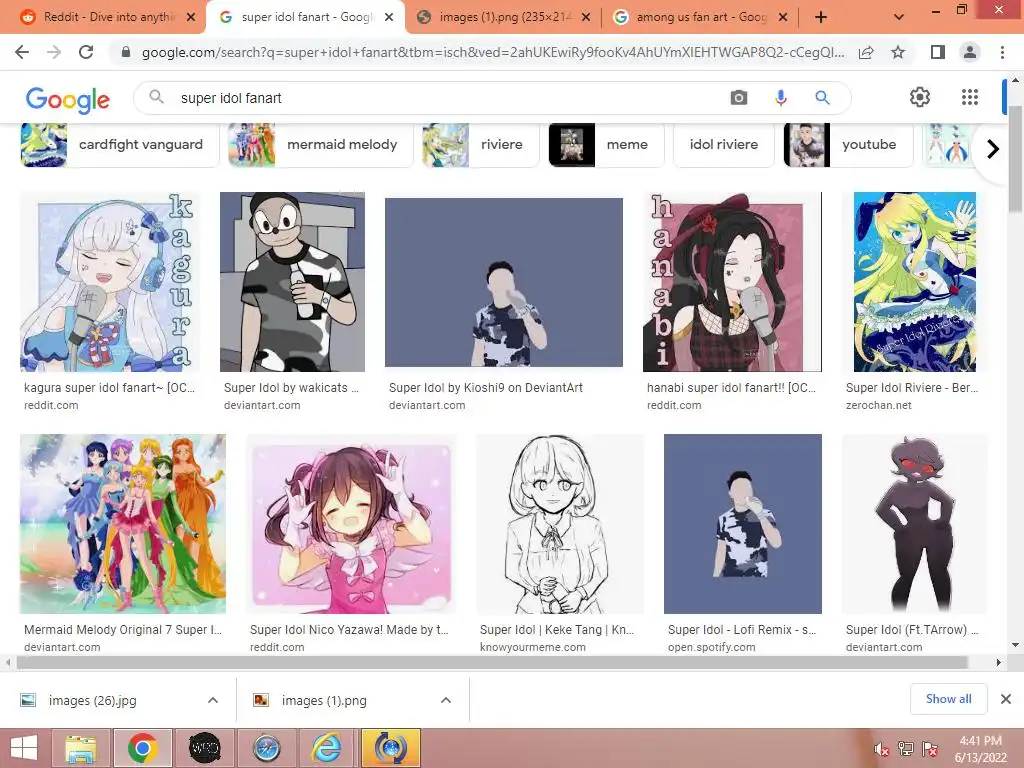Open the Chrome three-dot menu
Viewport: 1024px width, 768px height.
[x=1002, y=52]
